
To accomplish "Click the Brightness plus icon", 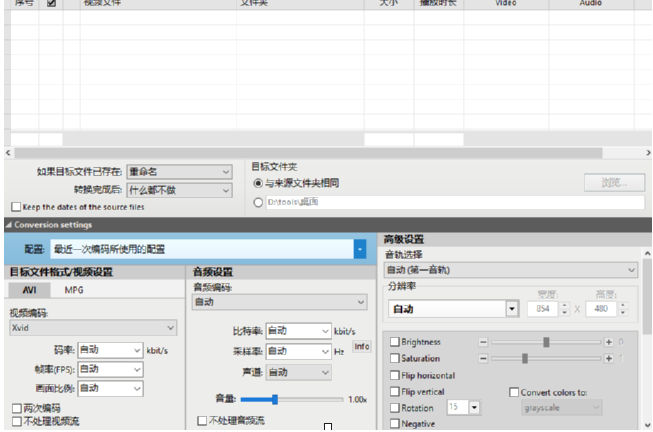I will tap(608, 342).
